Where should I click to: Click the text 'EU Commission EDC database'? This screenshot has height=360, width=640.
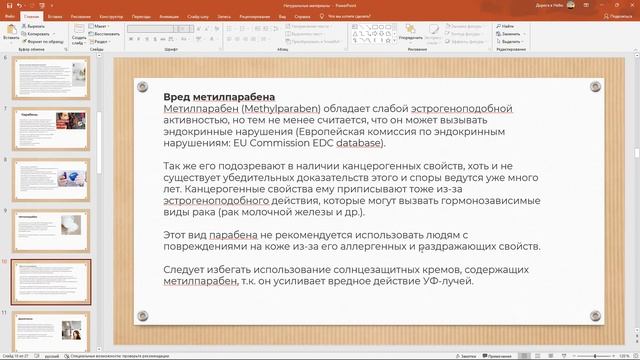[x=307, y=143]
